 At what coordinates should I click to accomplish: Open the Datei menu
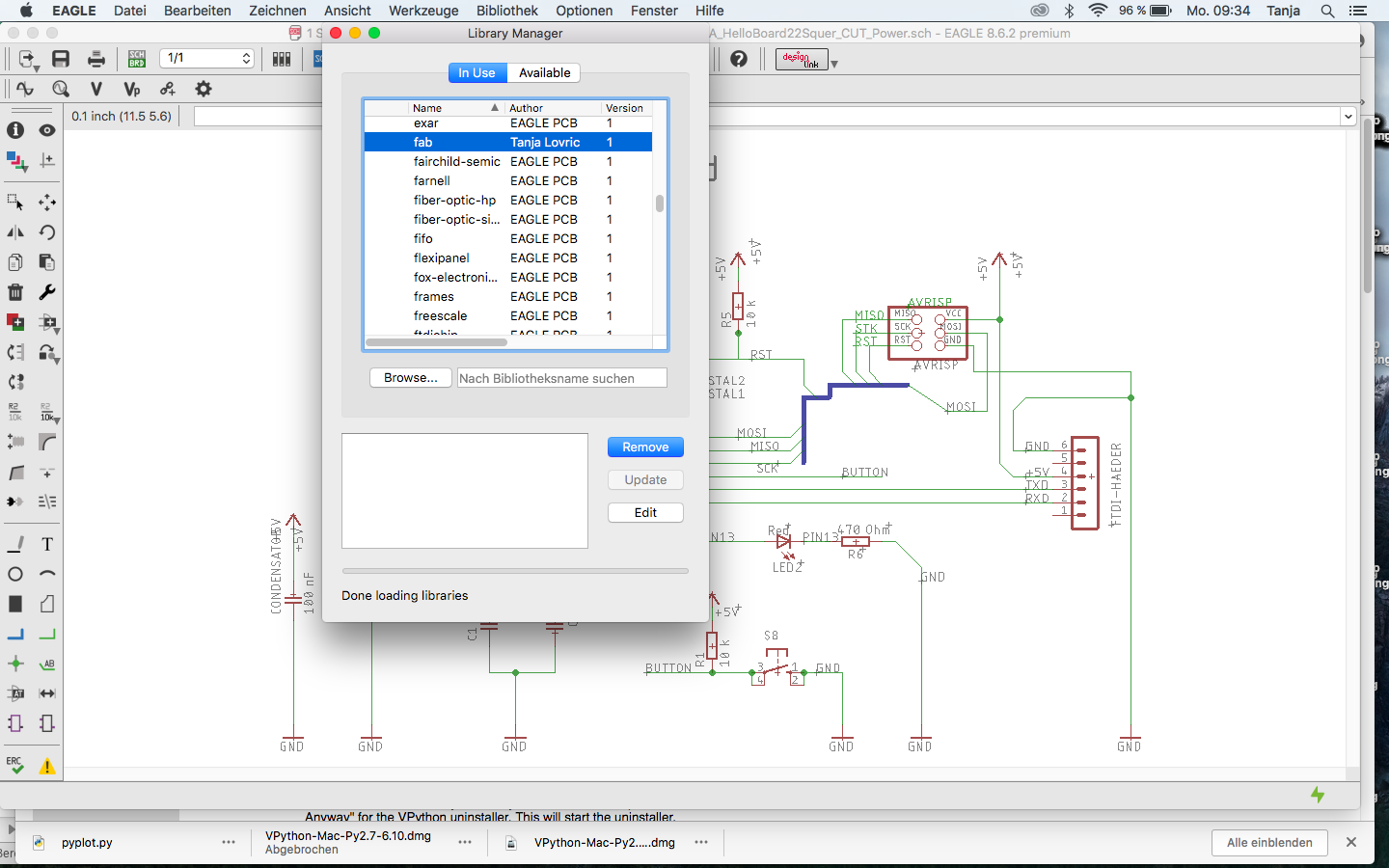pos(130,11)
